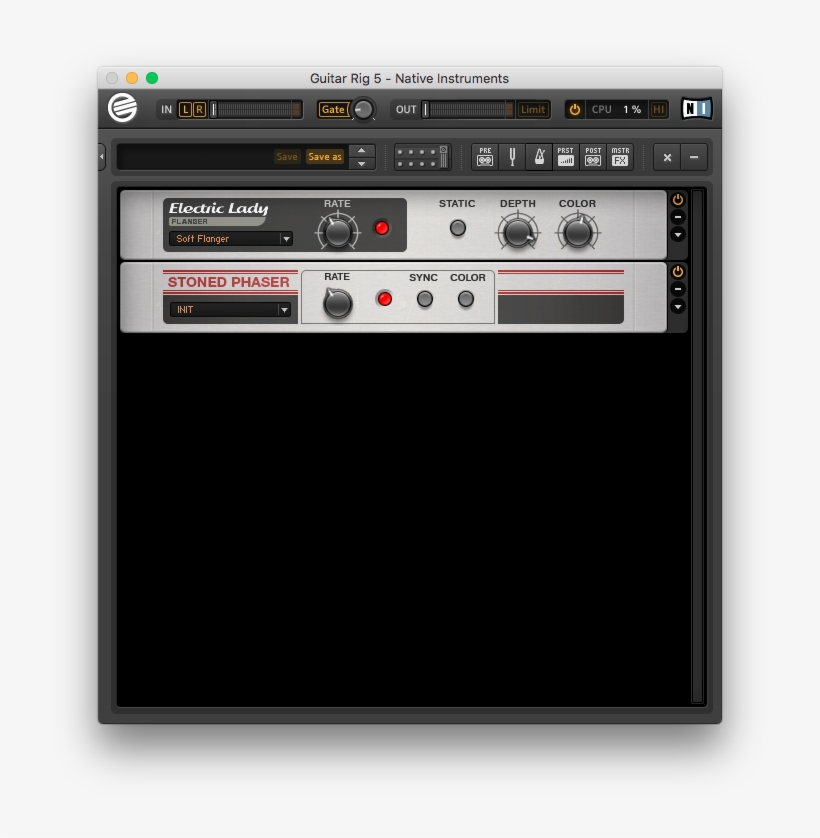Collapse the Stoned Phaser module view
The image size is (820, 838).
point(677,289)
